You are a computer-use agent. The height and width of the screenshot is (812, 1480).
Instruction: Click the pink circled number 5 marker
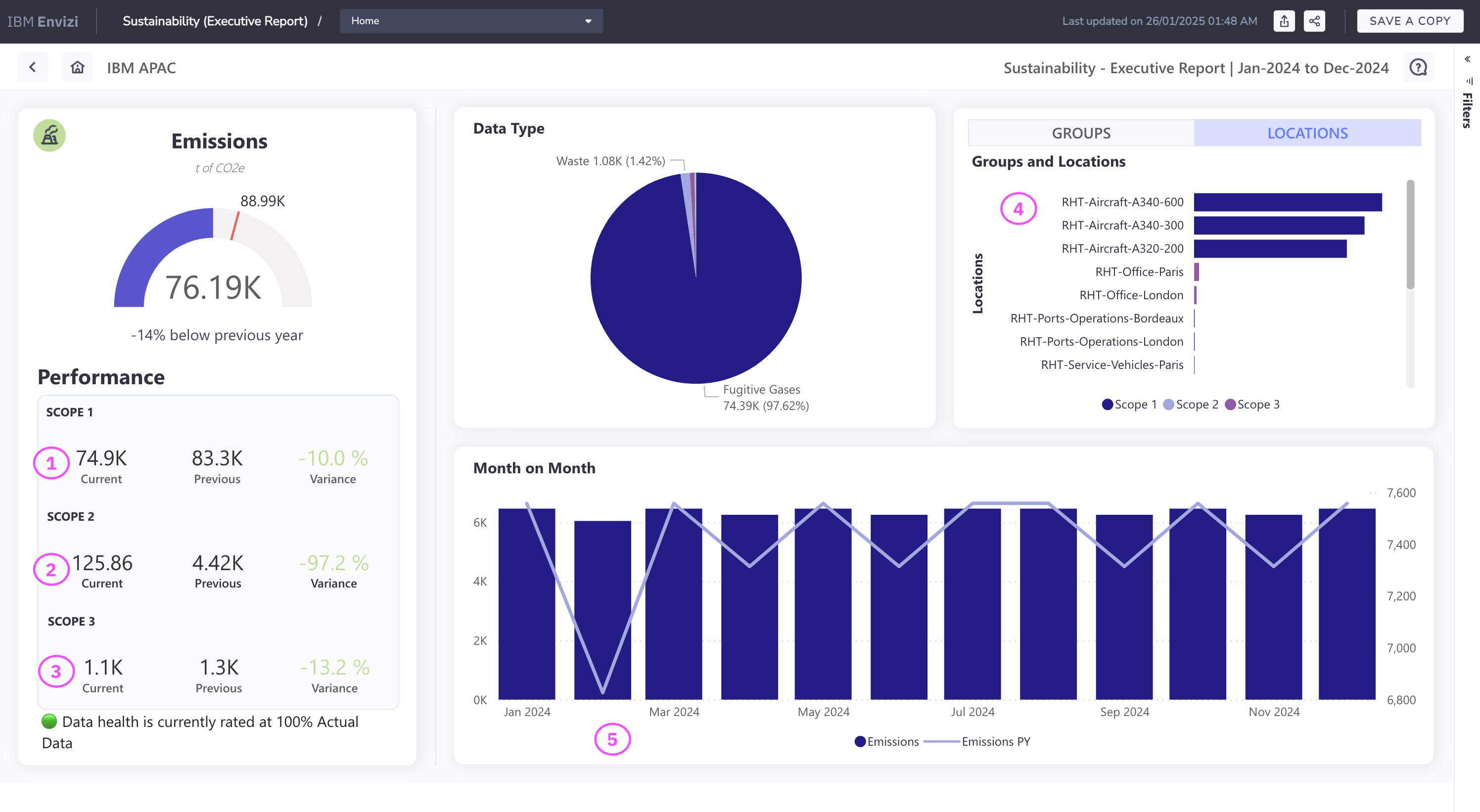tap(612, 739)
